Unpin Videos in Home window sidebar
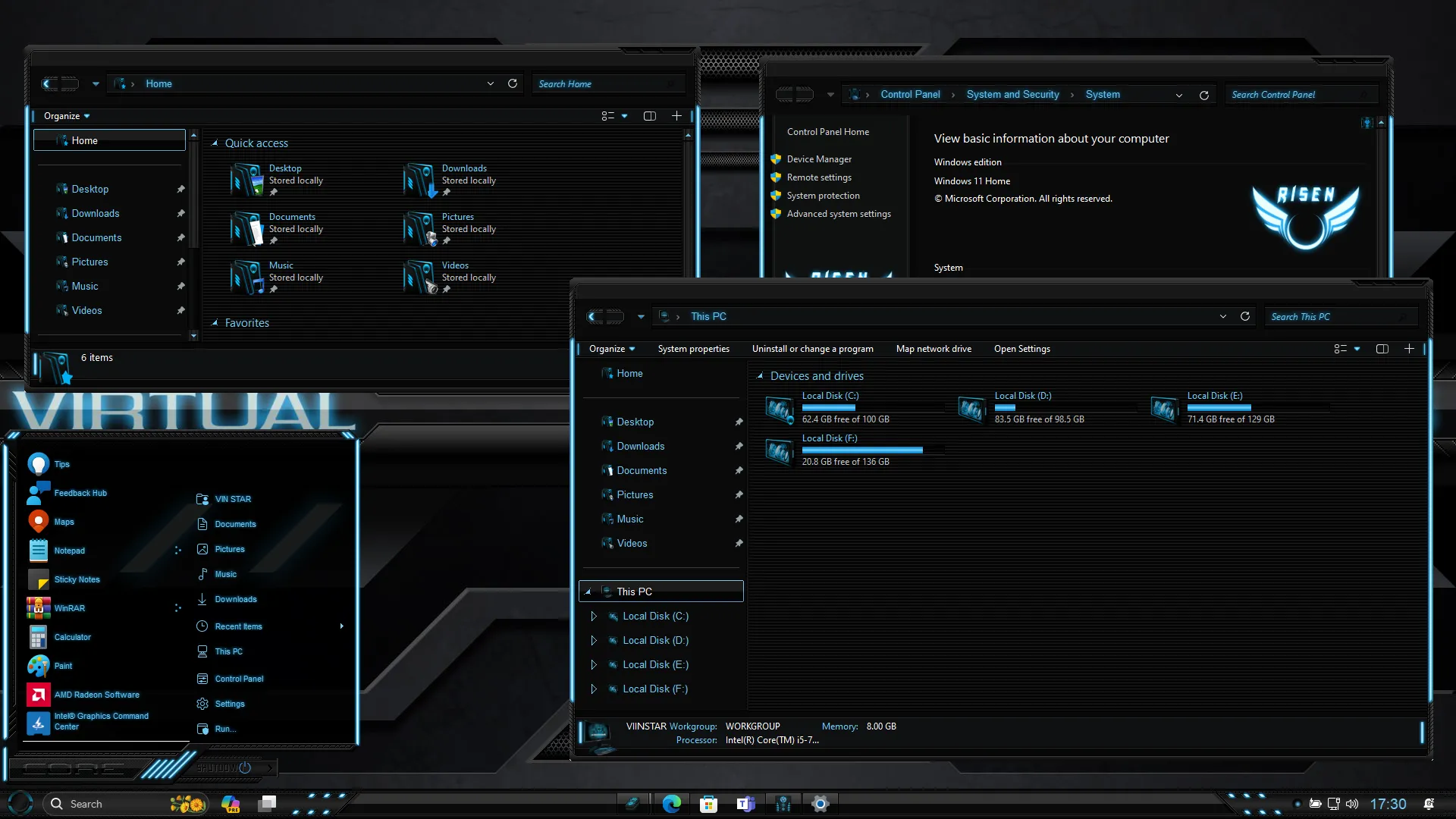 click(180, 311)
